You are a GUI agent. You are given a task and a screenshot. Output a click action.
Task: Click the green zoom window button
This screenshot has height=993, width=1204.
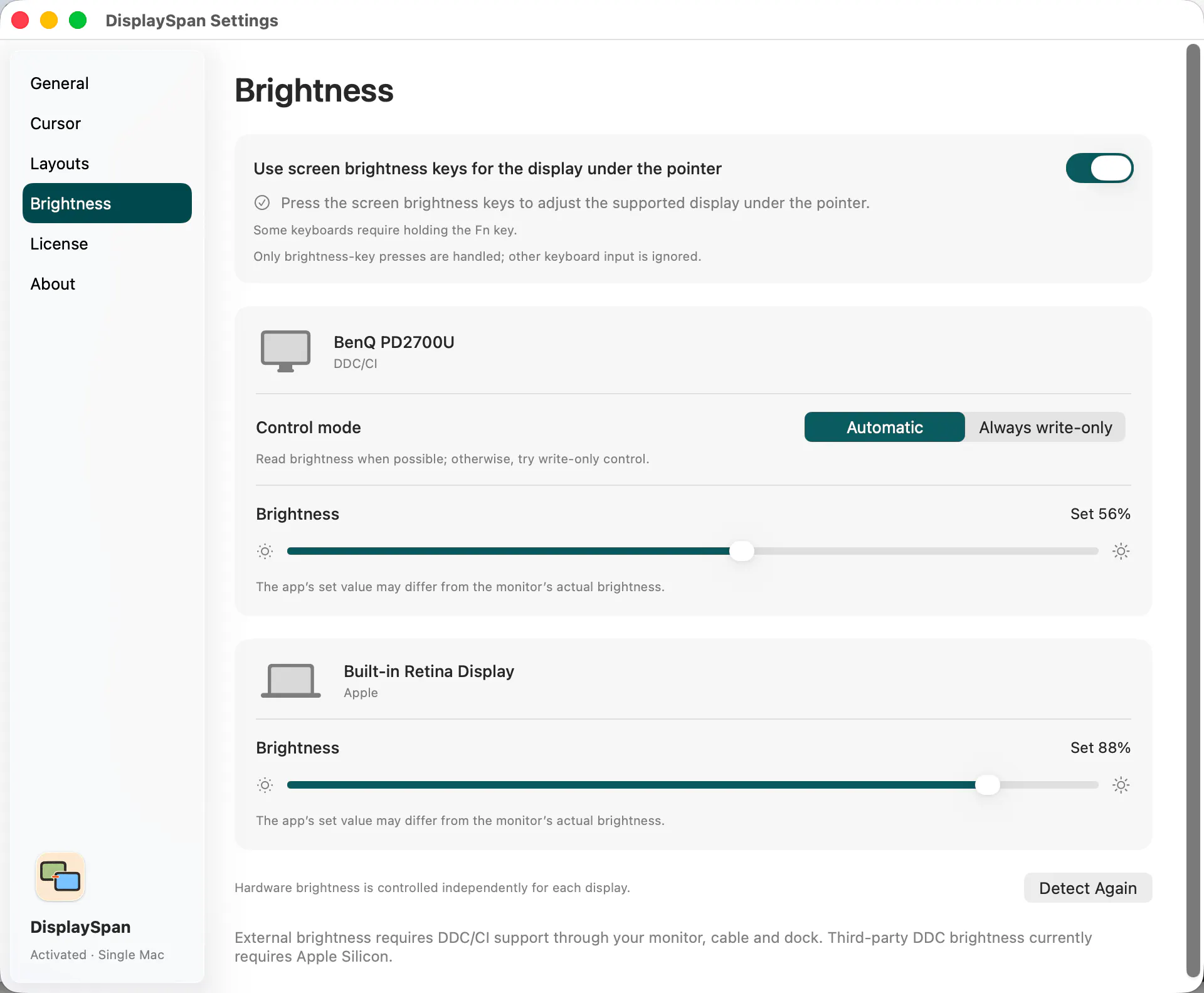pos(78,20)
